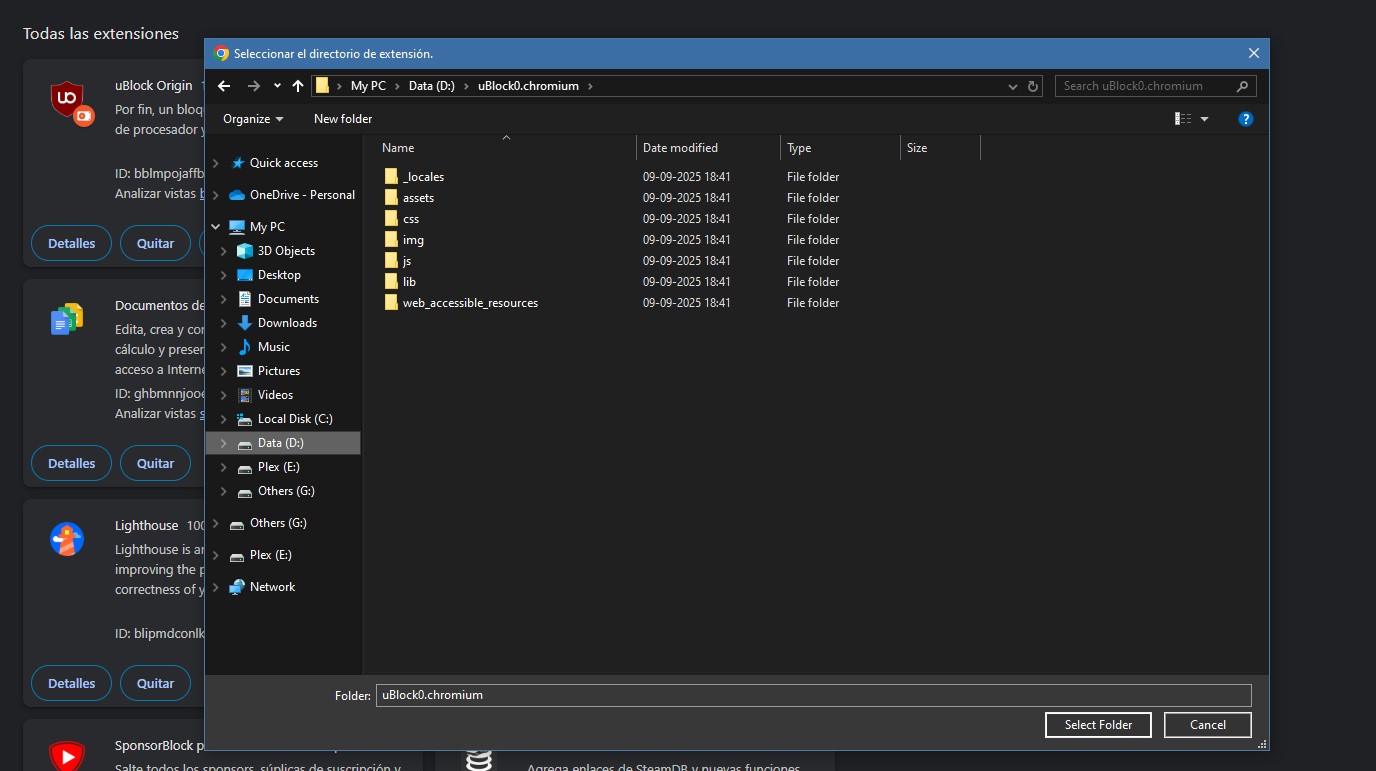Expand the Quick access node
Viewport: 1376px width, 771px height.
(216, 163)
